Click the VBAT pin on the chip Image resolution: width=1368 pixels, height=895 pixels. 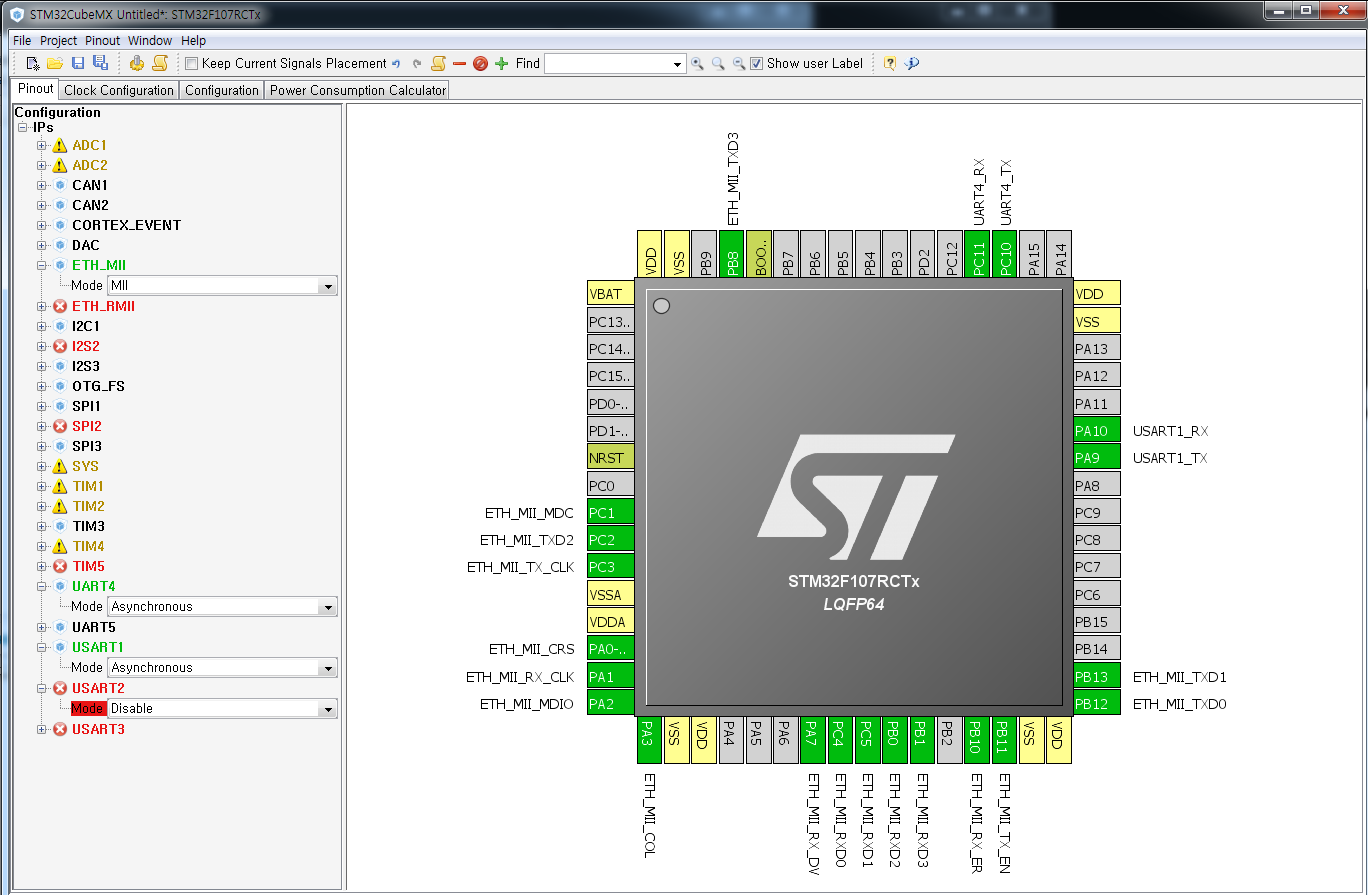(x=611, y=294)
